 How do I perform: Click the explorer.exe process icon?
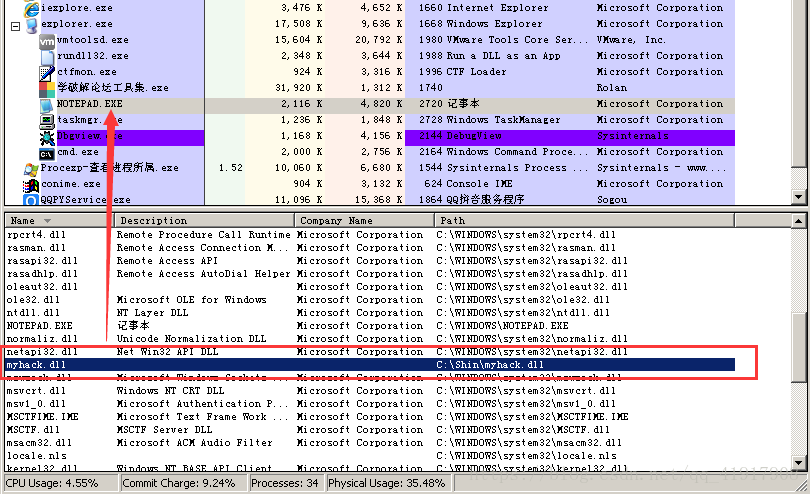click(32, 24)
